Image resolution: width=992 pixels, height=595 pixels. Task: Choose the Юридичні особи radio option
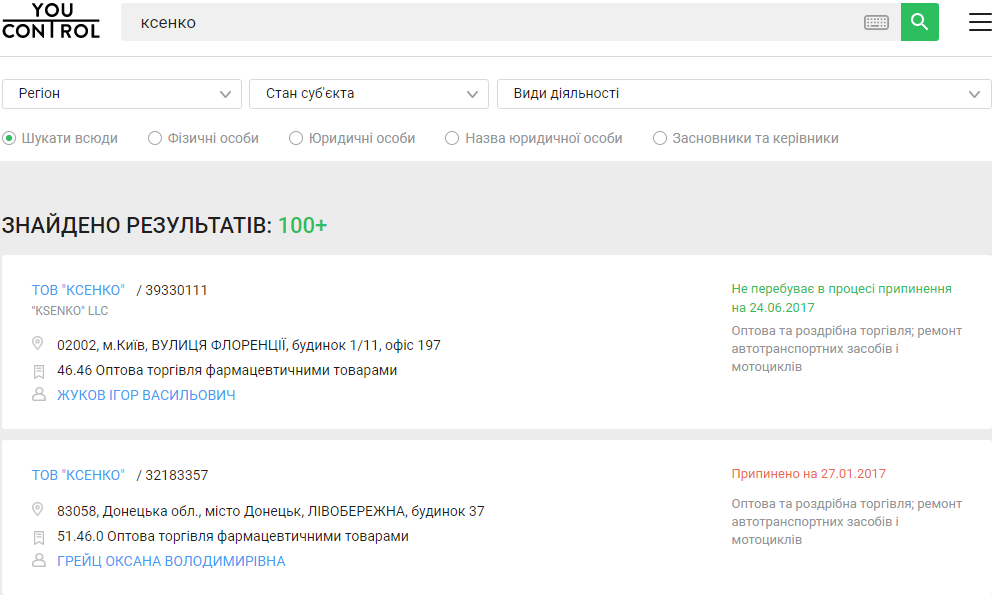click(296, 138)
